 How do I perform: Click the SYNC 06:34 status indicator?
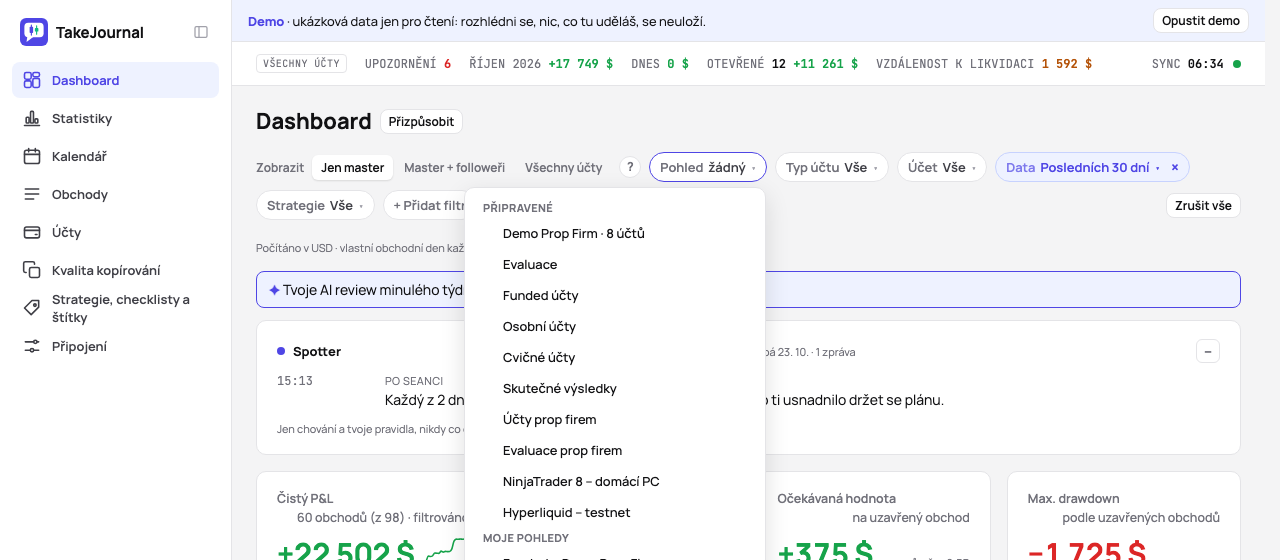(x=1196, y=63)
